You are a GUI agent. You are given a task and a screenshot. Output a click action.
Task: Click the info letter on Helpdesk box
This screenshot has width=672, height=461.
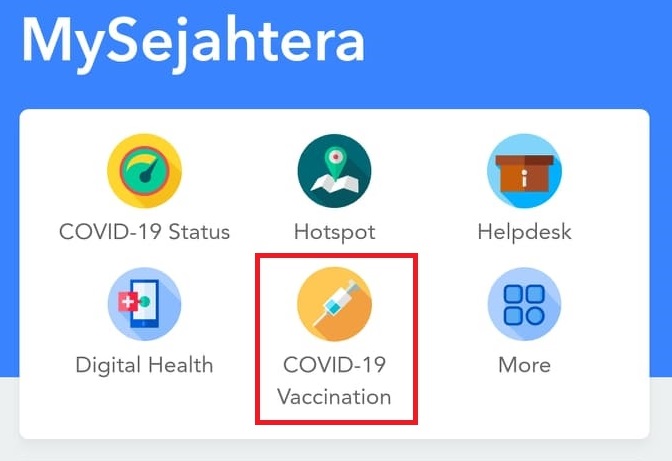click(x=524, y=178)
